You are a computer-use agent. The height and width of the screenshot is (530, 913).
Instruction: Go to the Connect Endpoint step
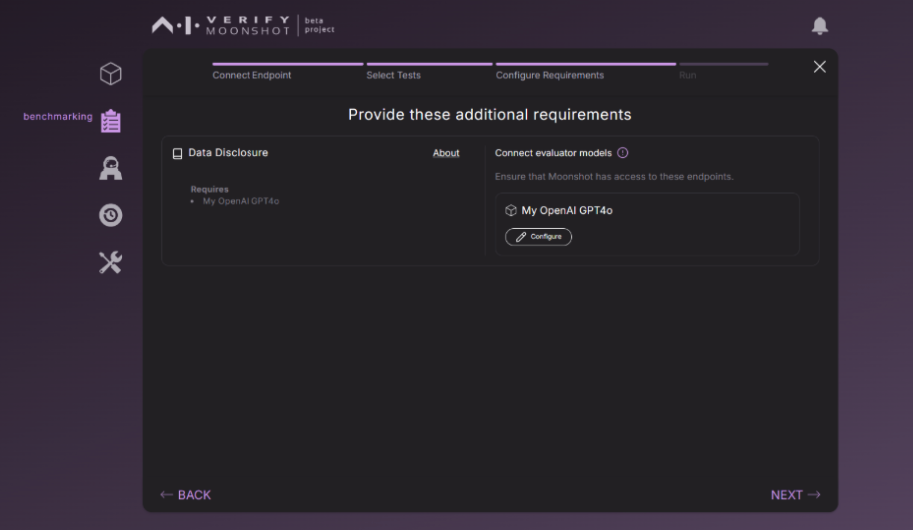coord(252,75)
